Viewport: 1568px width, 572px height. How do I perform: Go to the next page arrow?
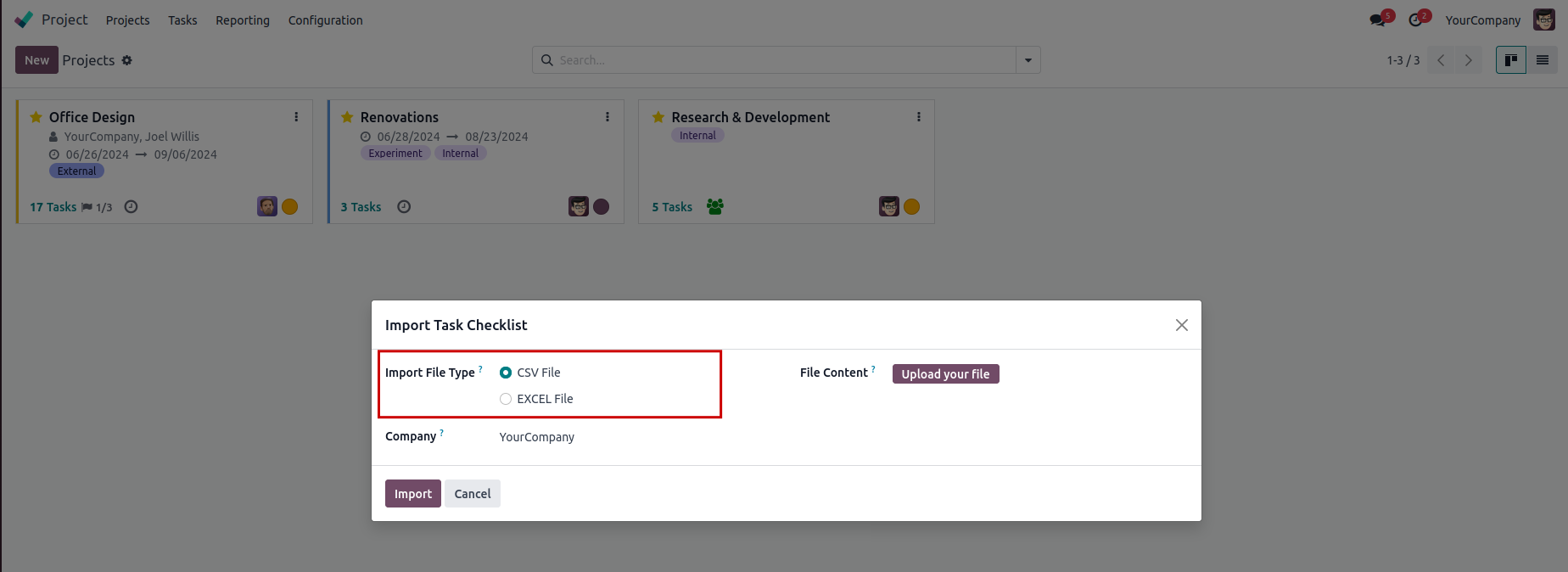pos(1468,60)
